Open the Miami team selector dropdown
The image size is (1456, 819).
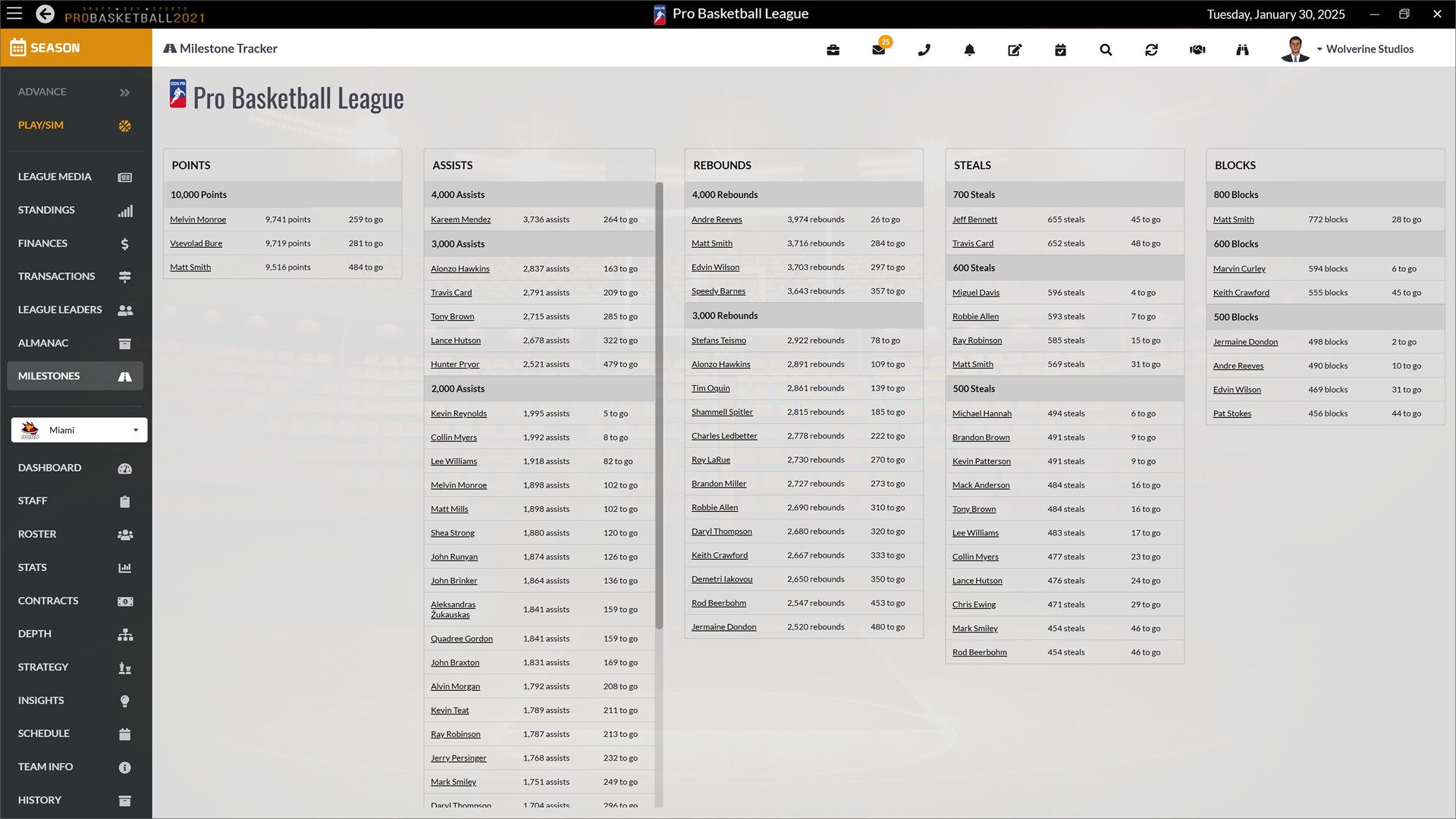point(79,430)
